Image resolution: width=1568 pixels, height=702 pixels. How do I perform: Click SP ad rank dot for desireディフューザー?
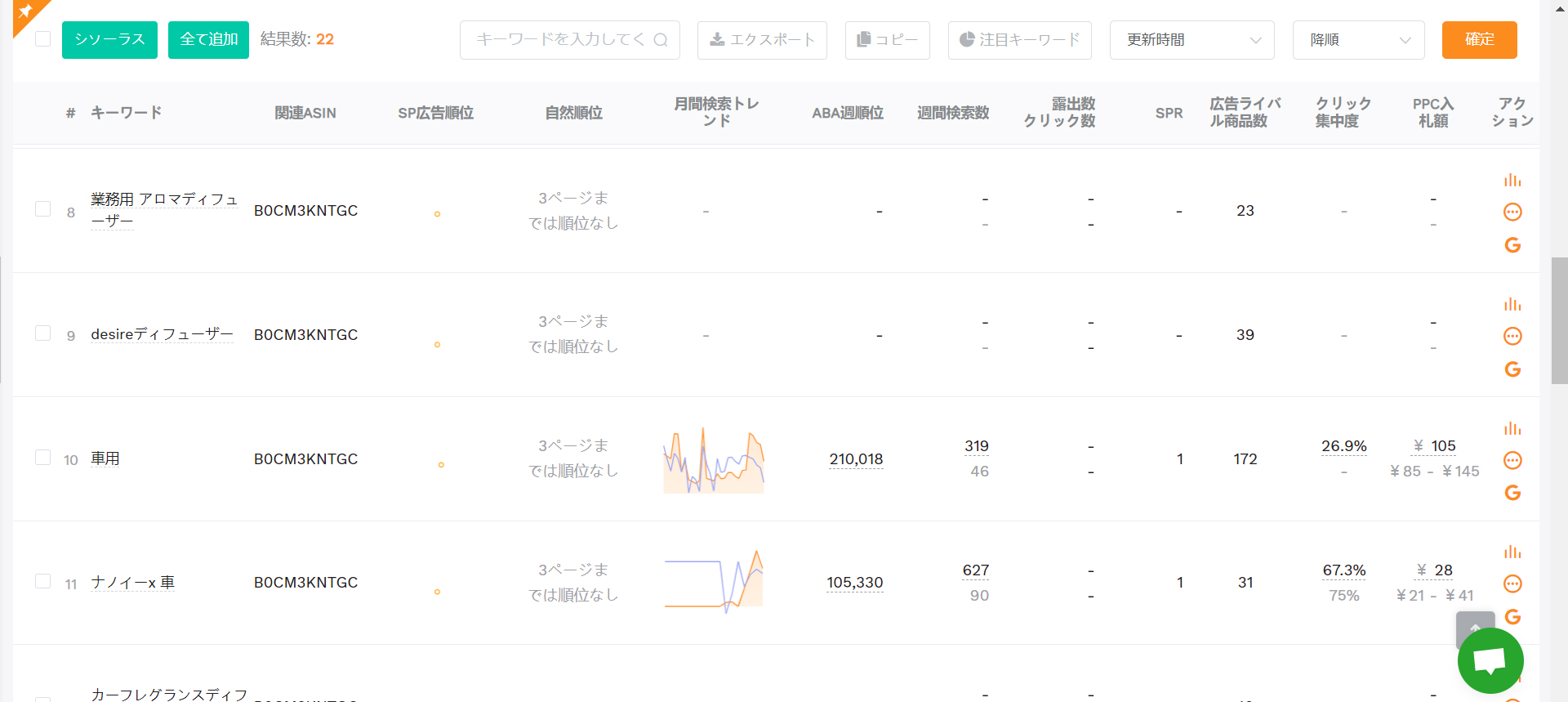[x=438, y=345]
